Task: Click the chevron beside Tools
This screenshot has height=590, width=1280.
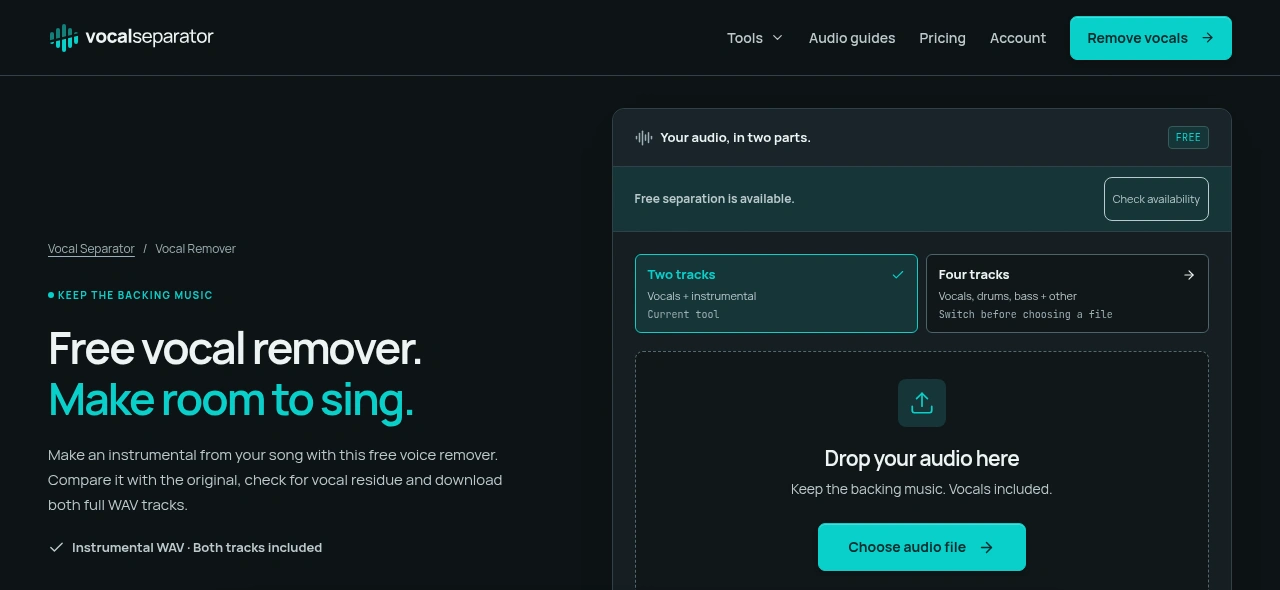Action: pos(776,38)
